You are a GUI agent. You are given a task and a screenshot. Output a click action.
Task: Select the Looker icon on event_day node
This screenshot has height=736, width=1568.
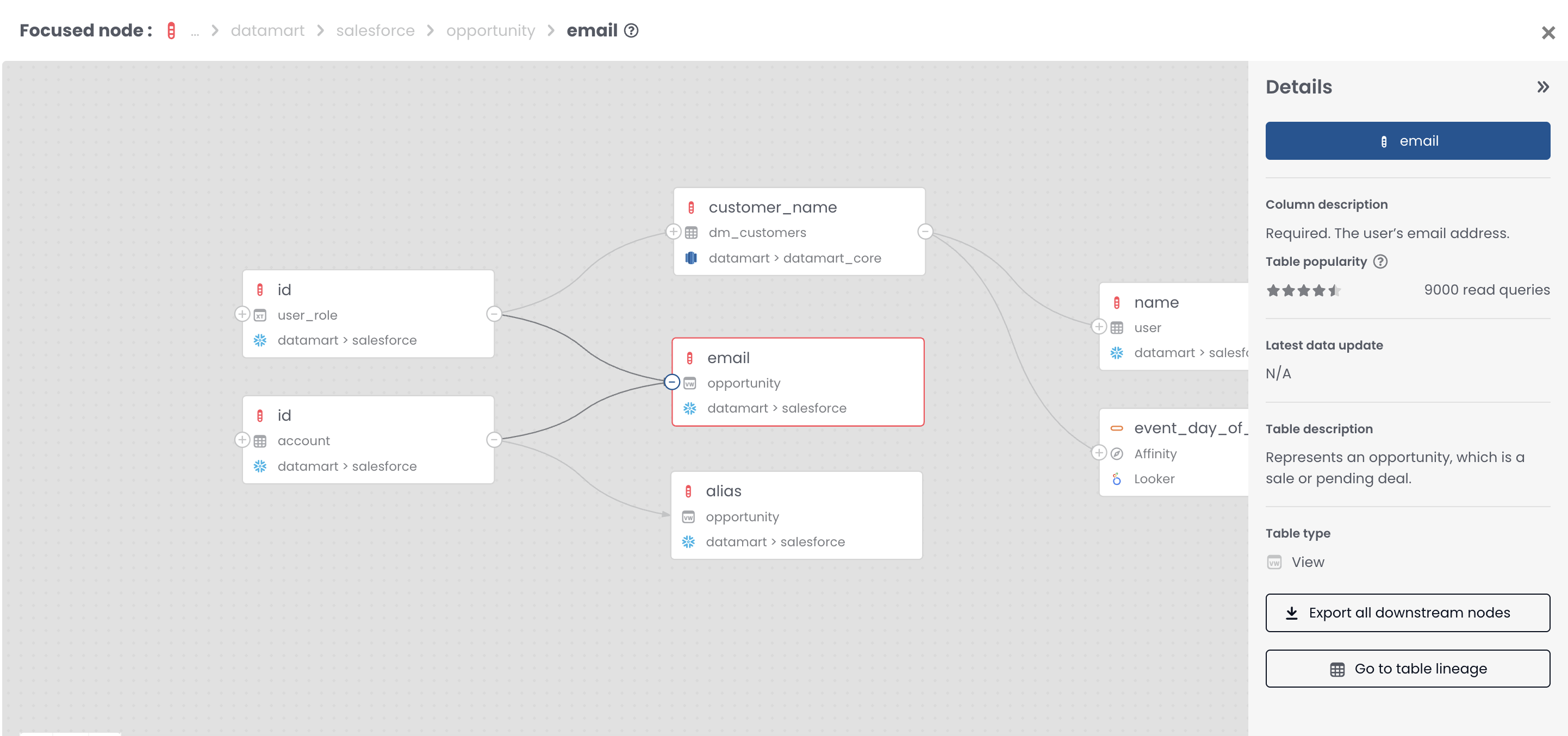pyautogui.click(x=1116, y=478)
